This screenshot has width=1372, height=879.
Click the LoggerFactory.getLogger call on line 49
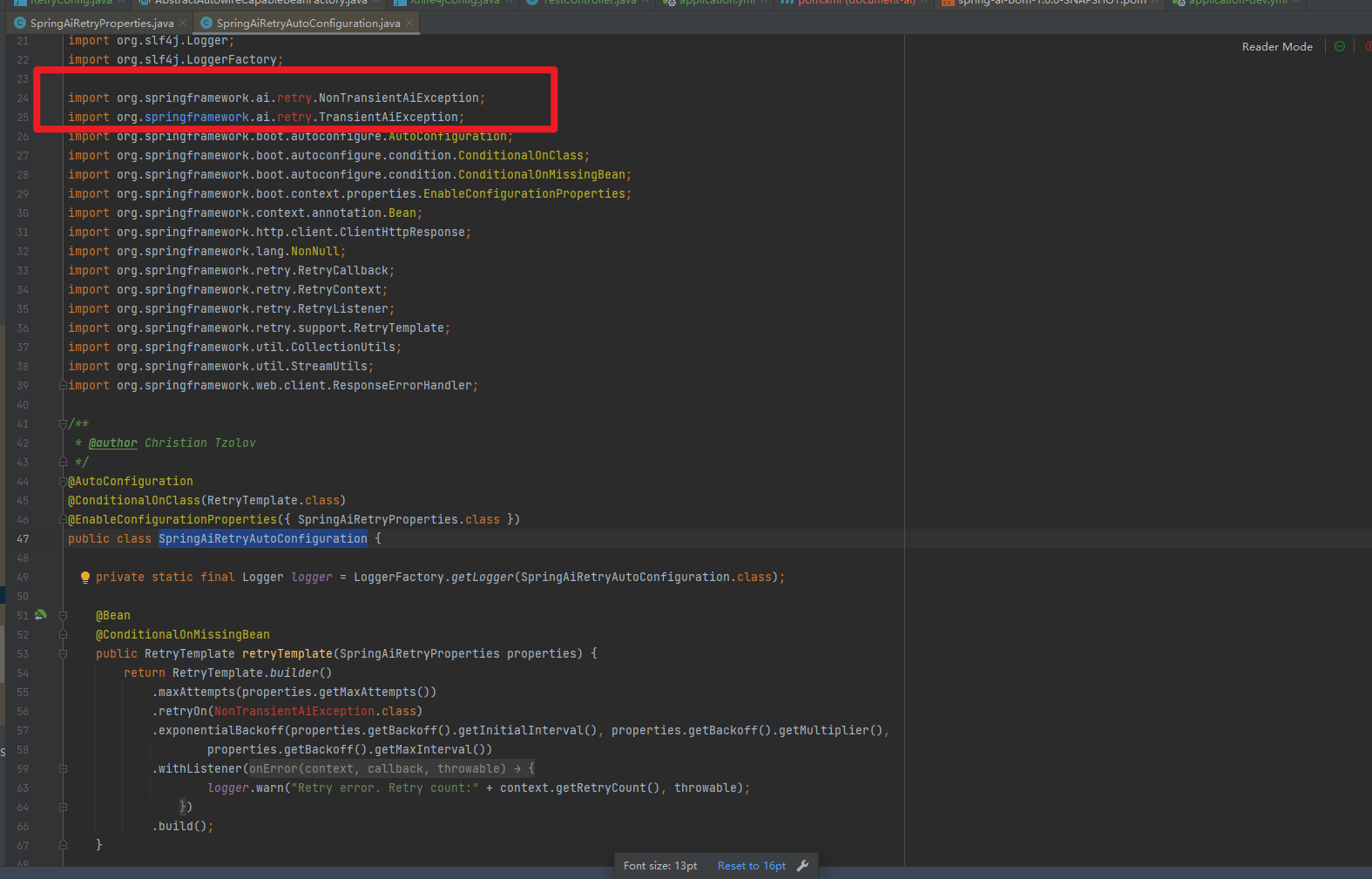coord(434,577)
